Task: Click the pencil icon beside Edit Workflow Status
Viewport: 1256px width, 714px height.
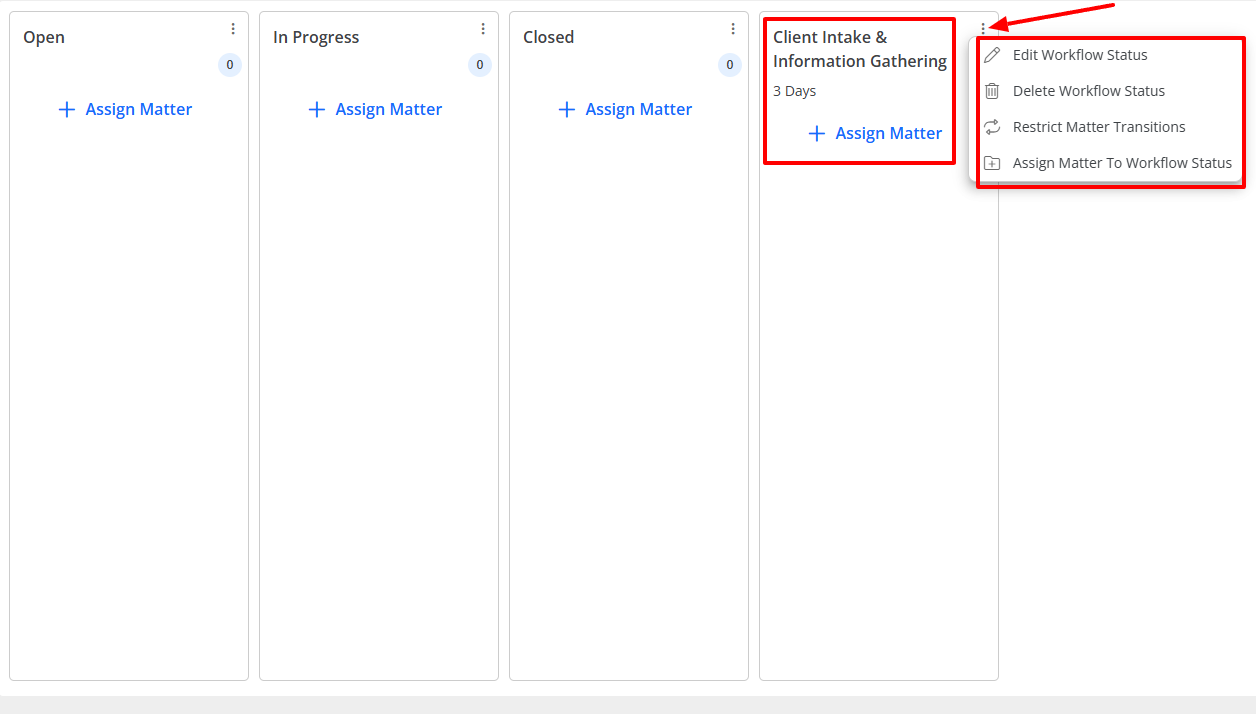Action: [x=991, y=54]
